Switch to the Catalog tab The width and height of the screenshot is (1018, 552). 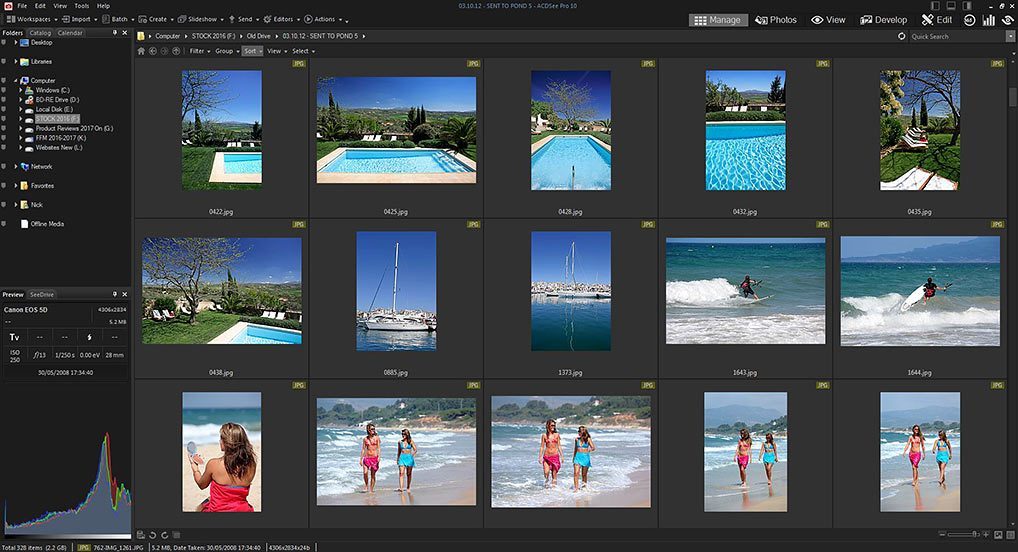pos(40,33)
